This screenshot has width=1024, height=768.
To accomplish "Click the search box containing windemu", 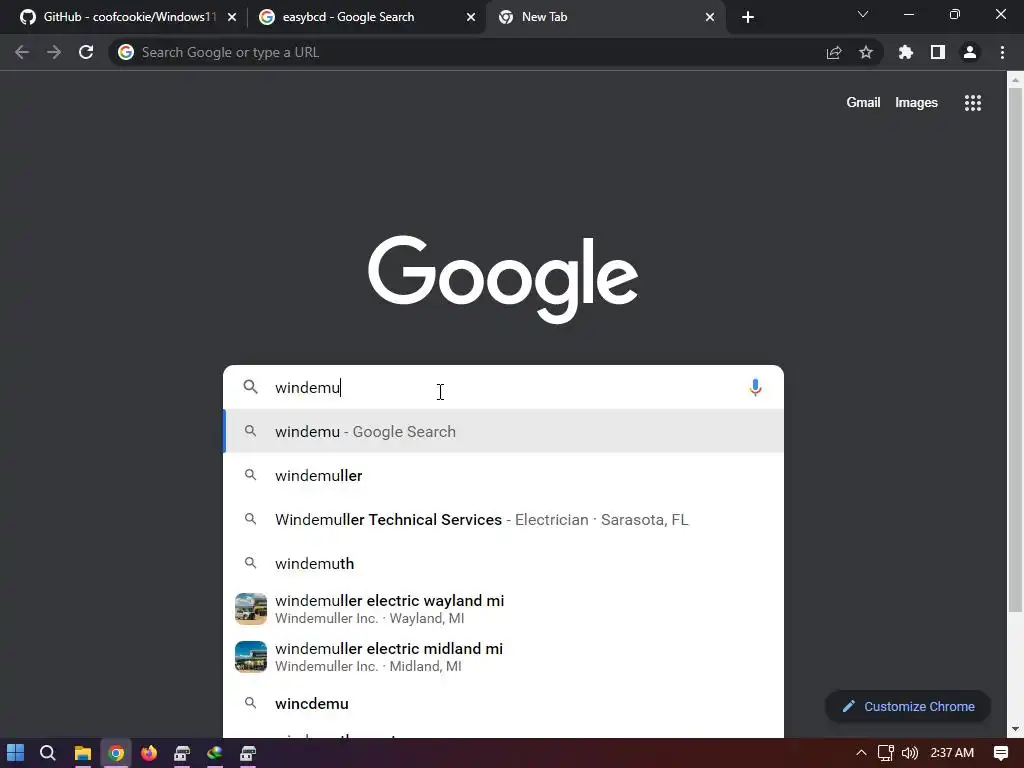I will point(503,387).
